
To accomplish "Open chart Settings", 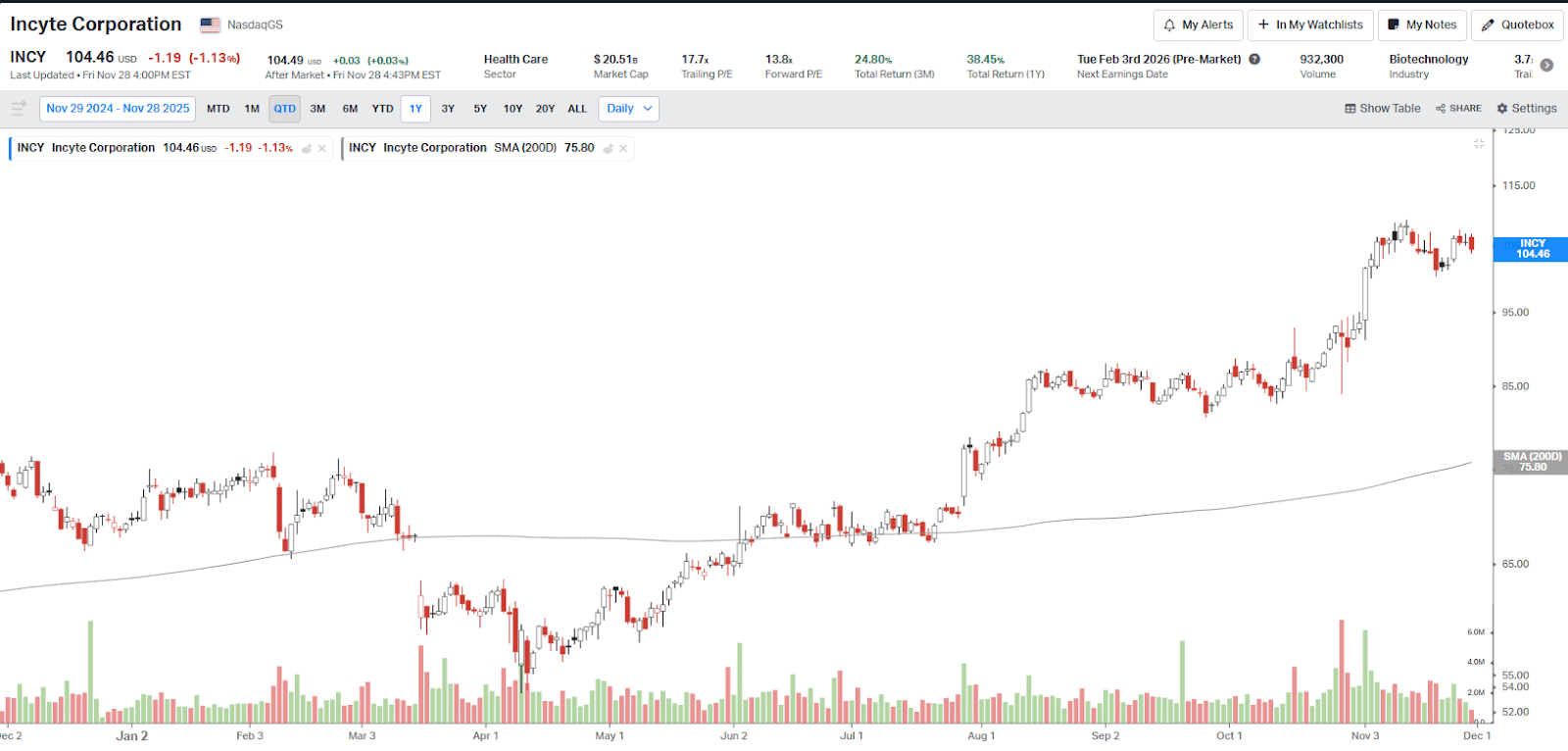I will 1526,109.
